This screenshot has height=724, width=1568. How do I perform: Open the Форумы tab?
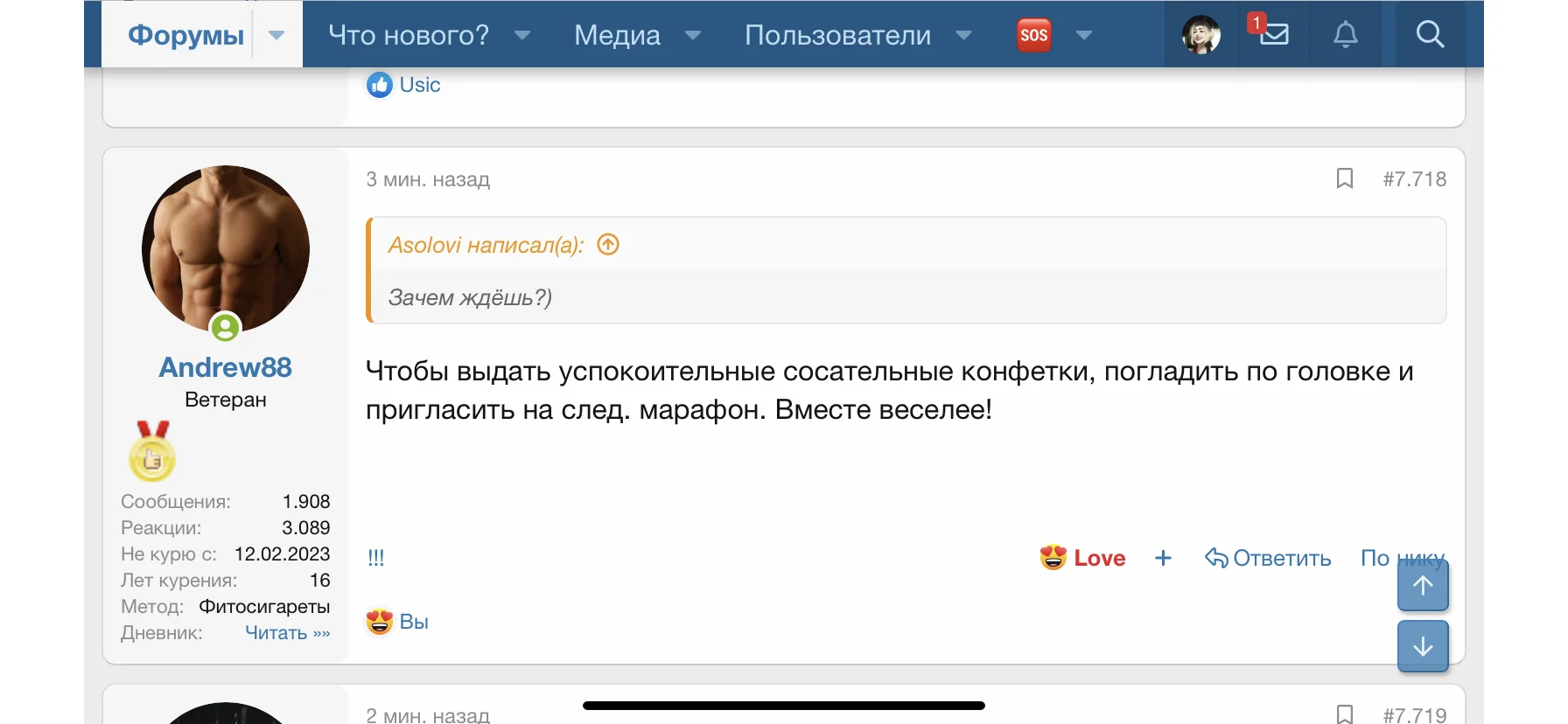185,35
